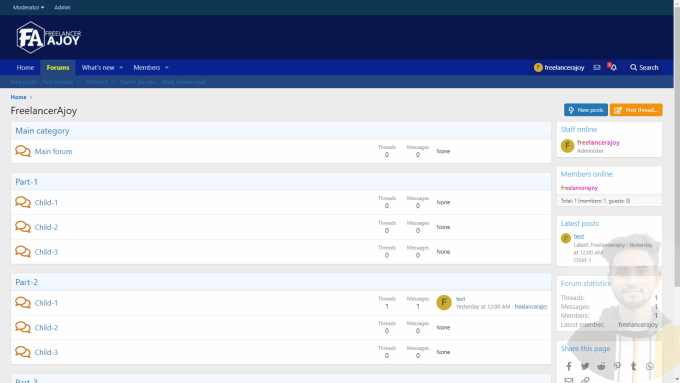Share this page on Twitter
This screenshot has width=680, height=383.
[585, 366]
